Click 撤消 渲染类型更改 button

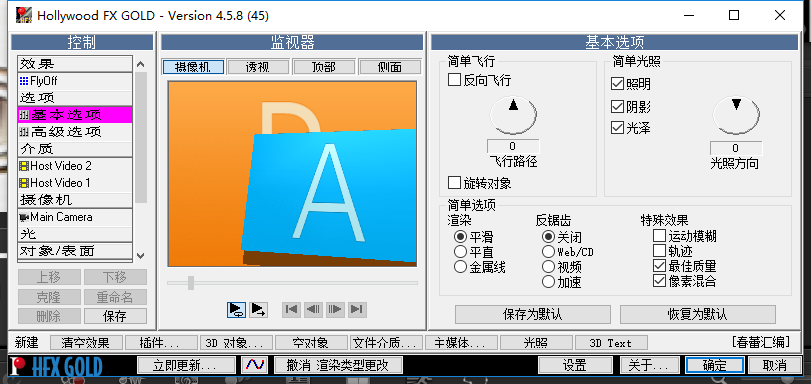click(x=338, y=365)
